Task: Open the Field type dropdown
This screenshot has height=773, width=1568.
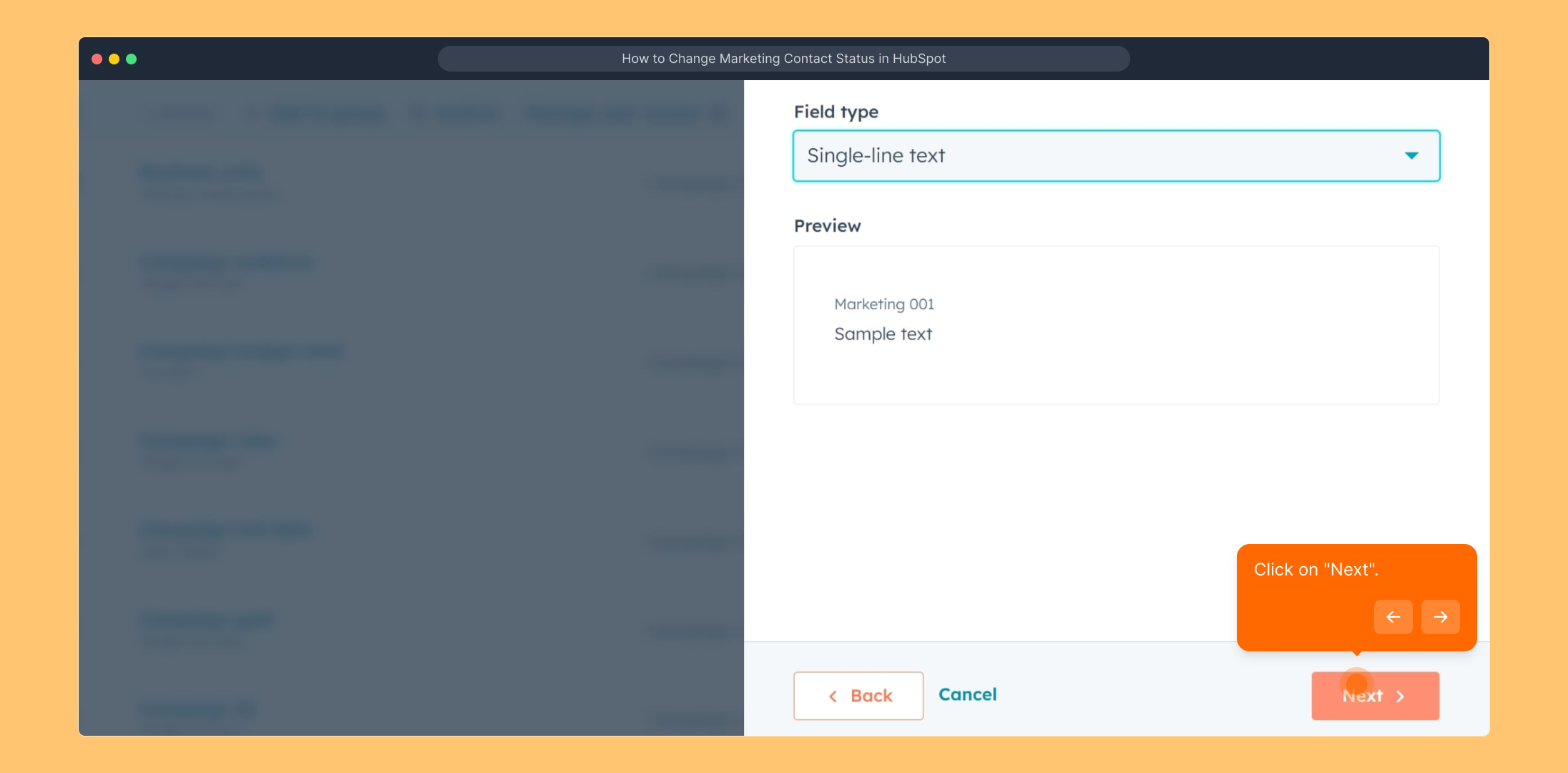Action: pos(1115,156)
